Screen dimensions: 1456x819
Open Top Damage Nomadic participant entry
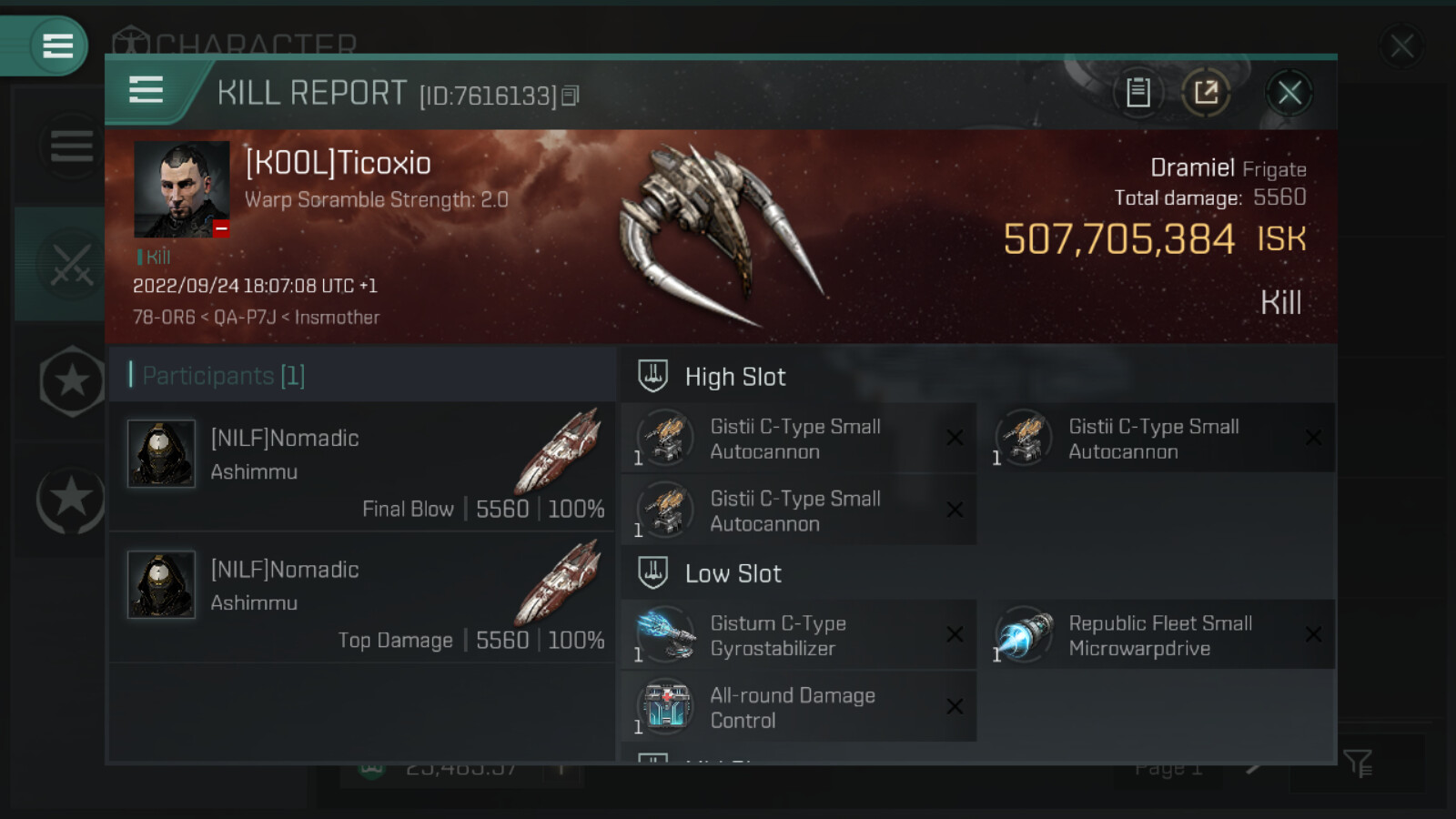pos(363,597)
